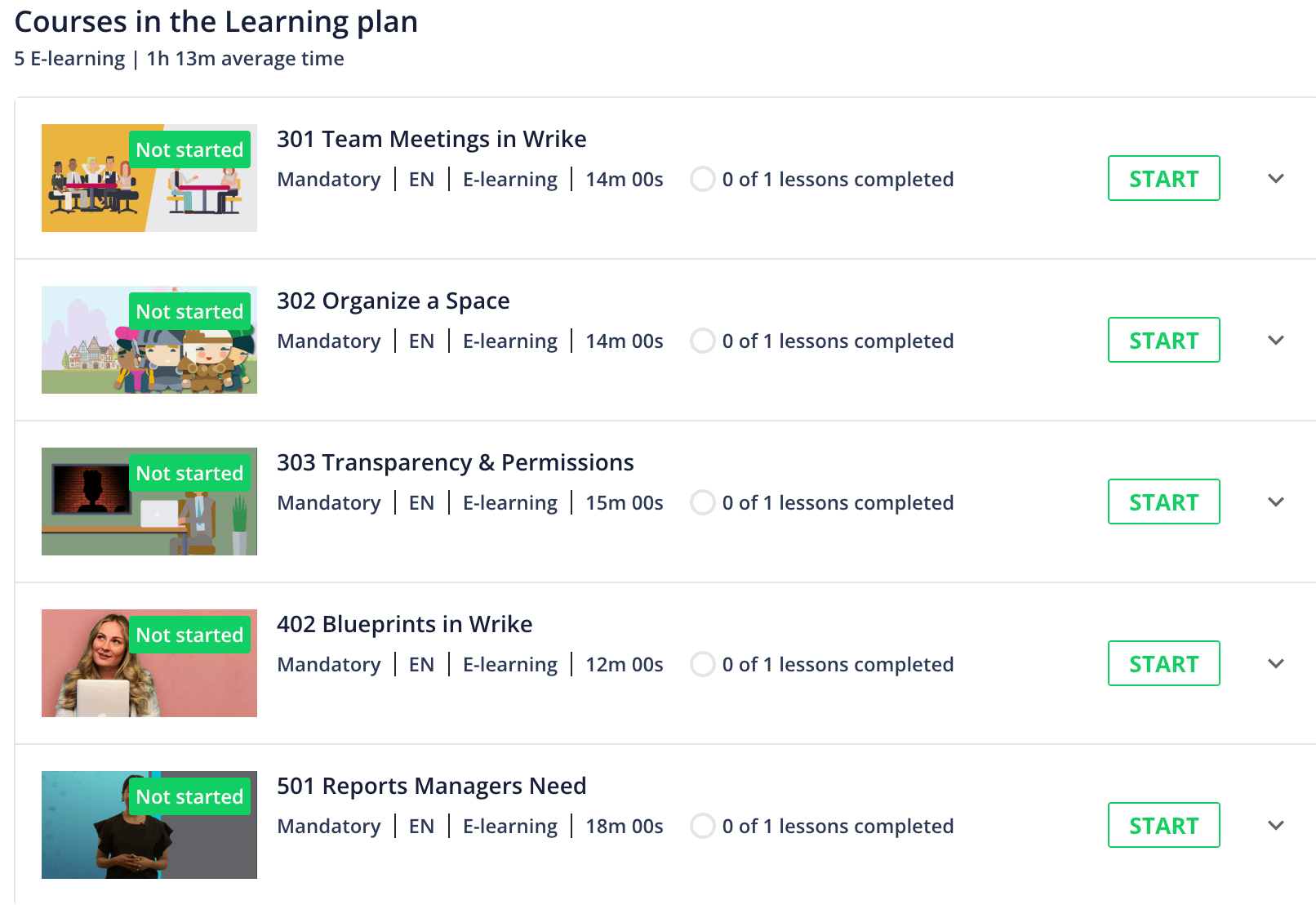Open the "302 Organize a Space" title
1316x905 pixels.
pos(393,301)
